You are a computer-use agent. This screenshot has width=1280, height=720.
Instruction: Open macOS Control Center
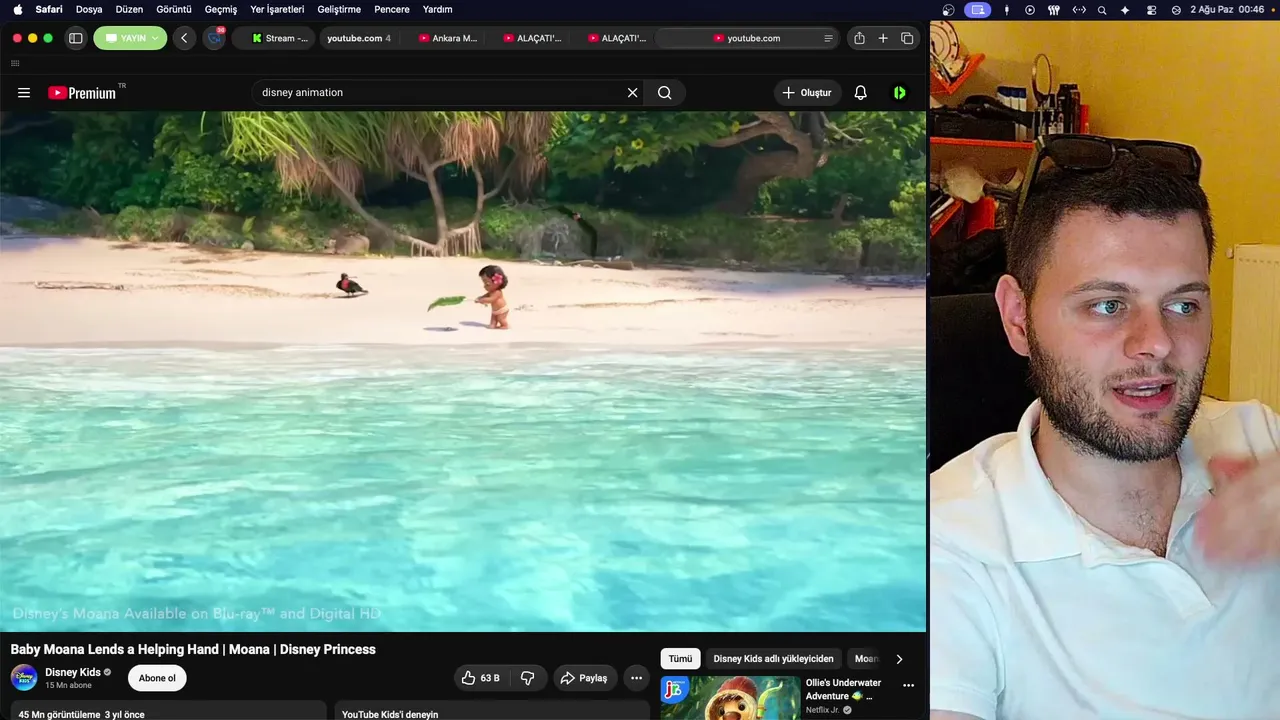pos(1152,10)
